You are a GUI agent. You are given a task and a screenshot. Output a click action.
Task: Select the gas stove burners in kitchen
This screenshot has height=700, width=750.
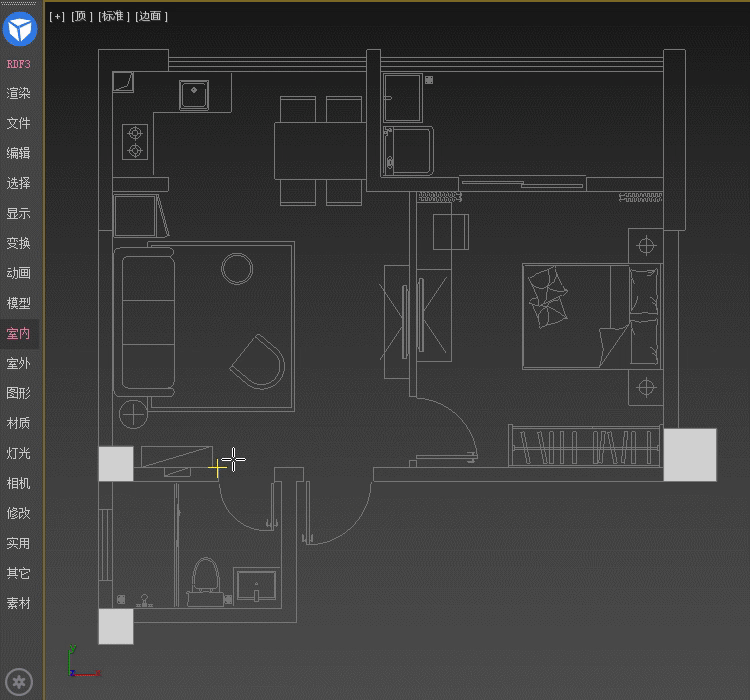click(x=135, y=142)
